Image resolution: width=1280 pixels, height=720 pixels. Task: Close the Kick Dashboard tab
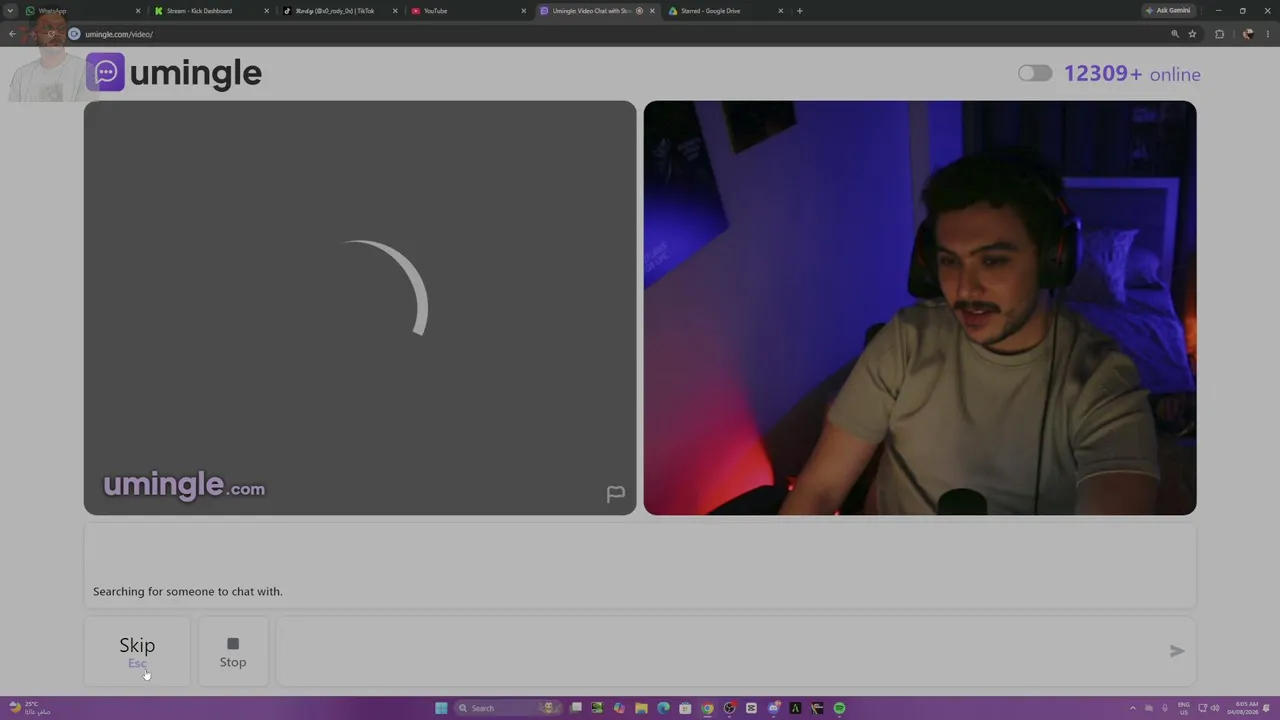266,11
